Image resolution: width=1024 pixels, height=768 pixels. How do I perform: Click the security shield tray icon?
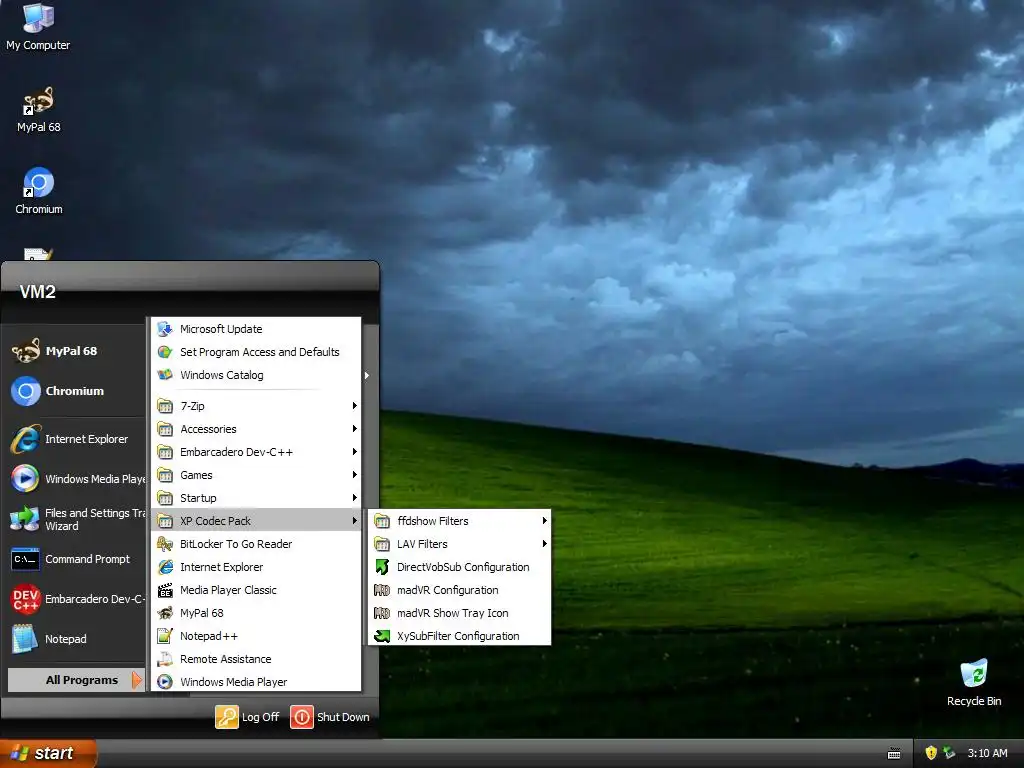click(x=931, y=753)
